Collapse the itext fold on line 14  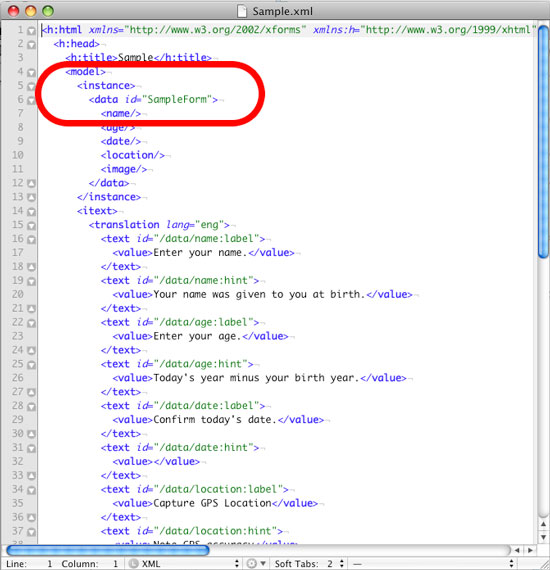click(32, 212)
